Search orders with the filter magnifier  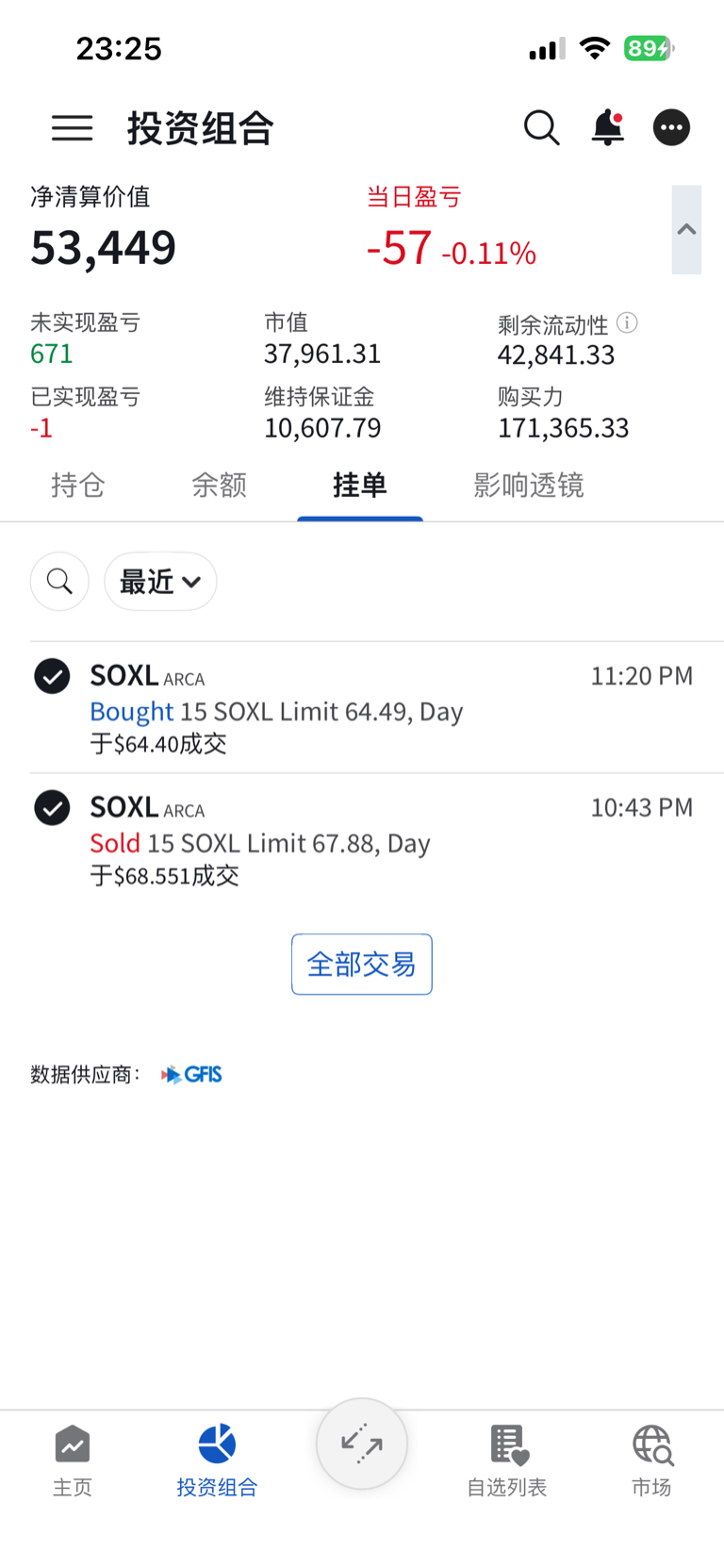pos(59,582)
